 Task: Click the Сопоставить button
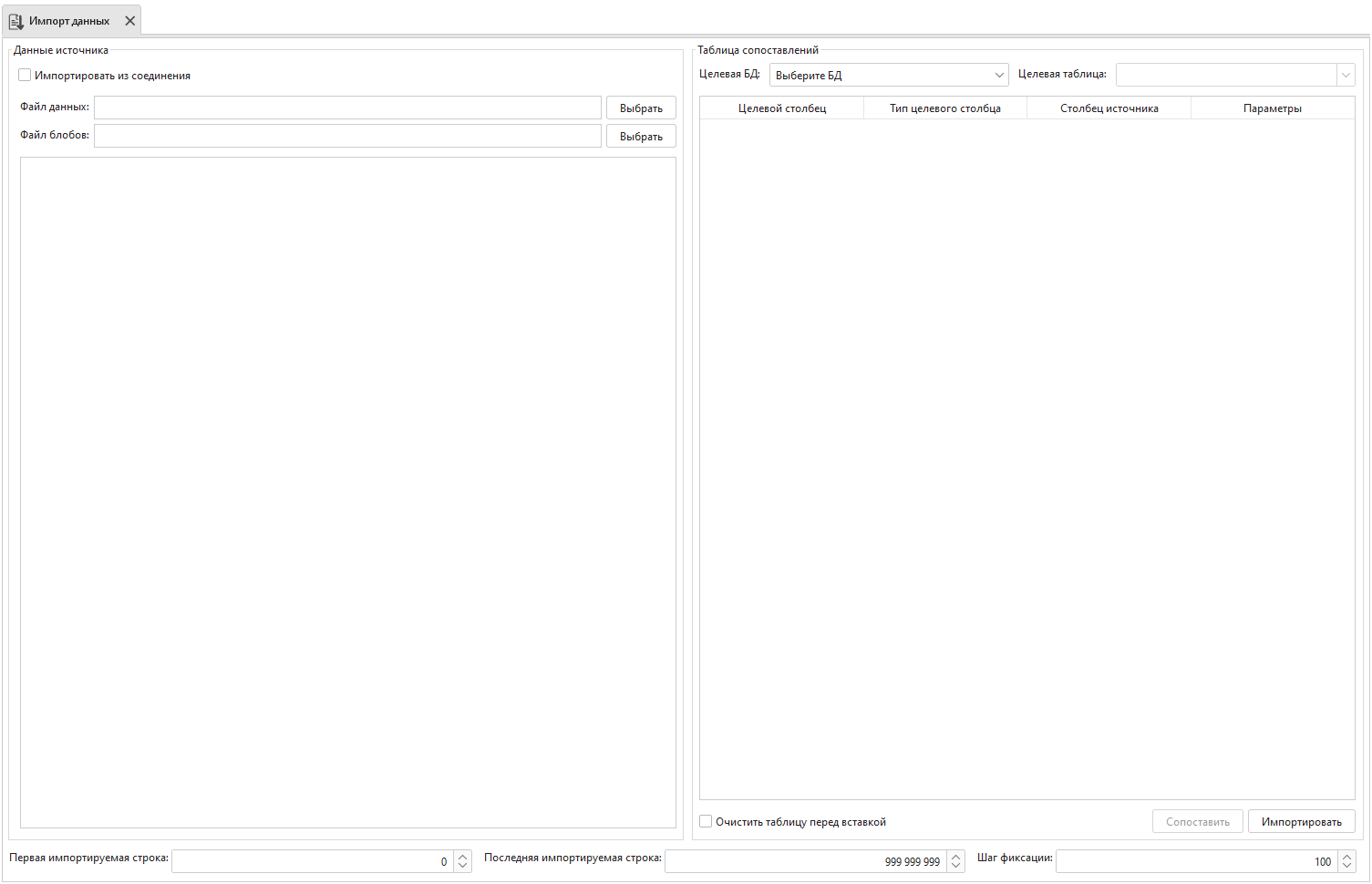[1197, 822]
